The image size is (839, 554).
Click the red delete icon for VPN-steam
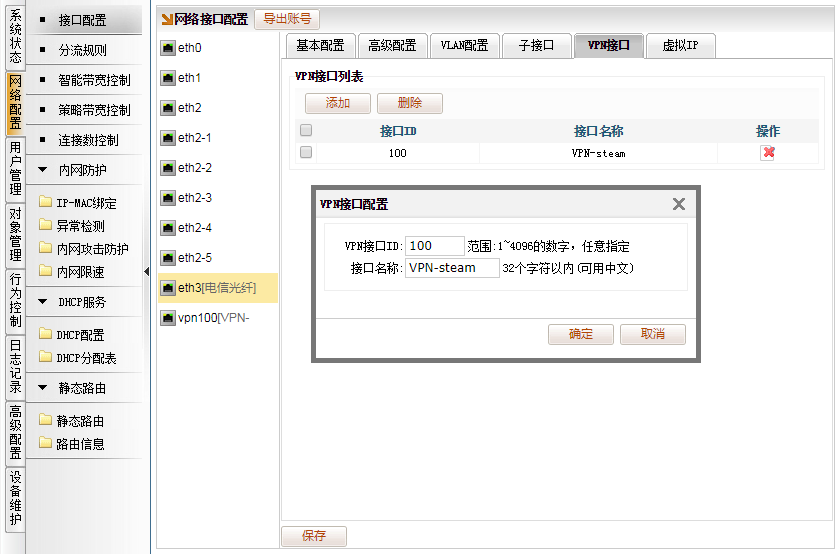pyautogui.click(x=768, y=153)
